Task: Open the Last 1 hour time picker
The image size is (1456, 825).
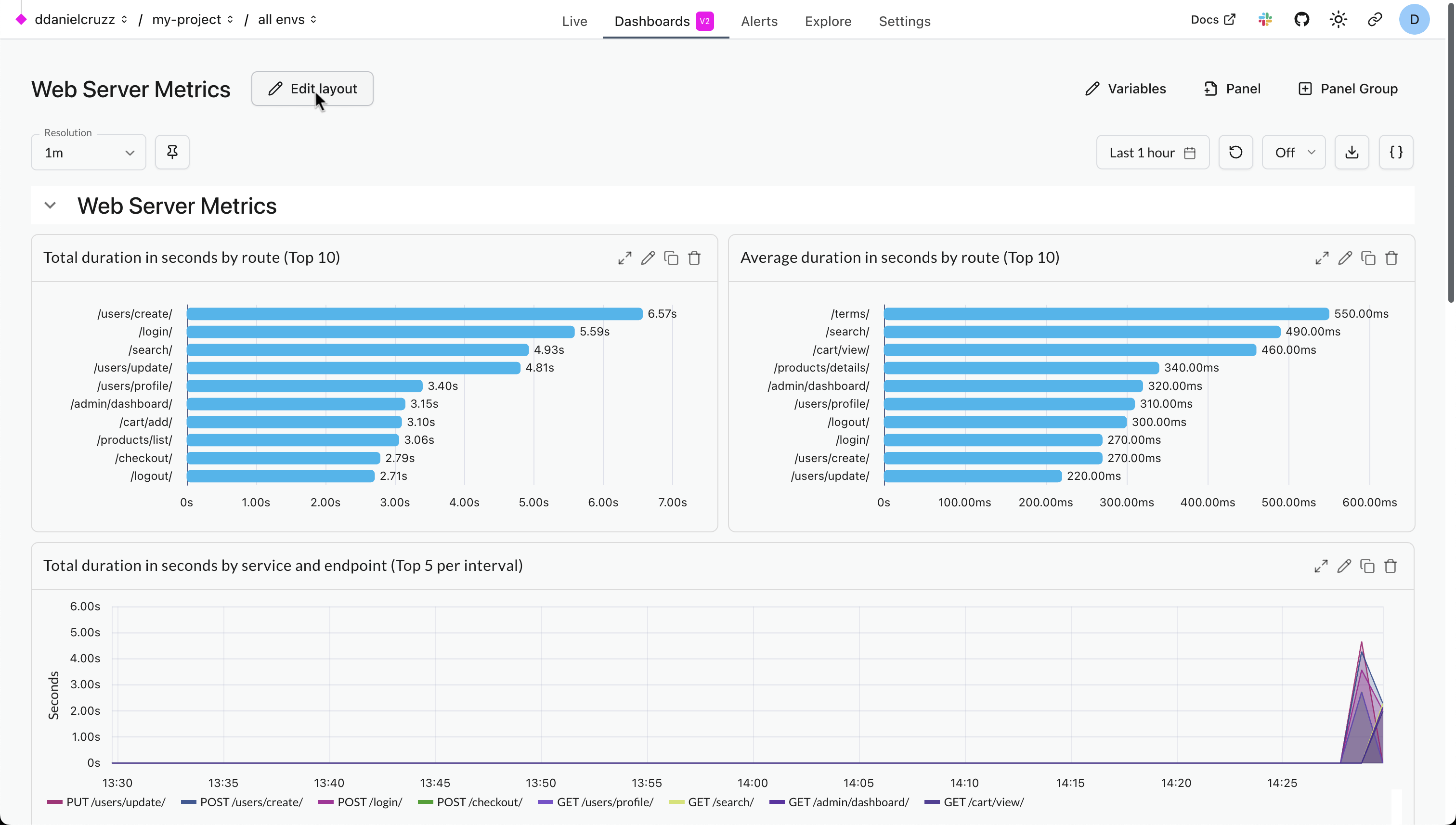Action: click(x=1152, y=153)
